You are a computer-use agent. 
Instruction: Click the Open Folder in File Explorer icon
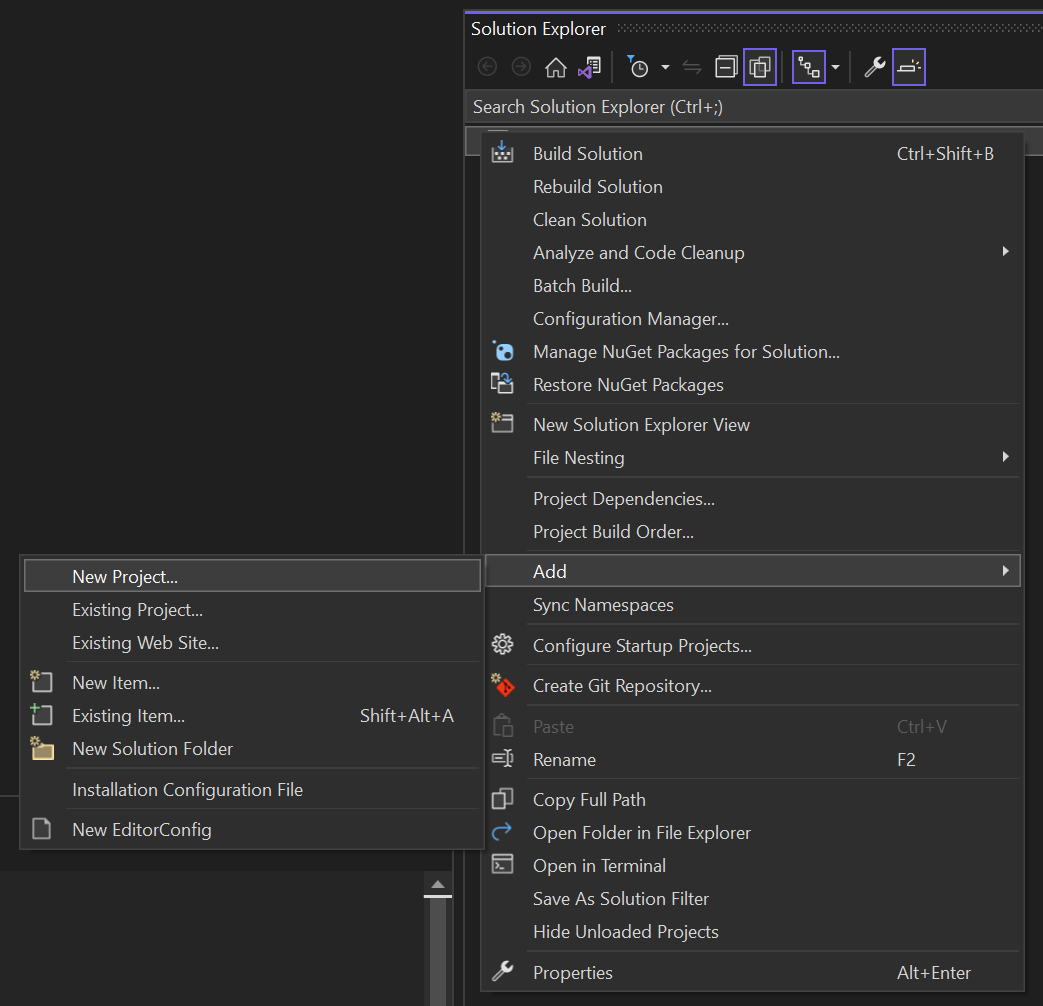[502, 831]
